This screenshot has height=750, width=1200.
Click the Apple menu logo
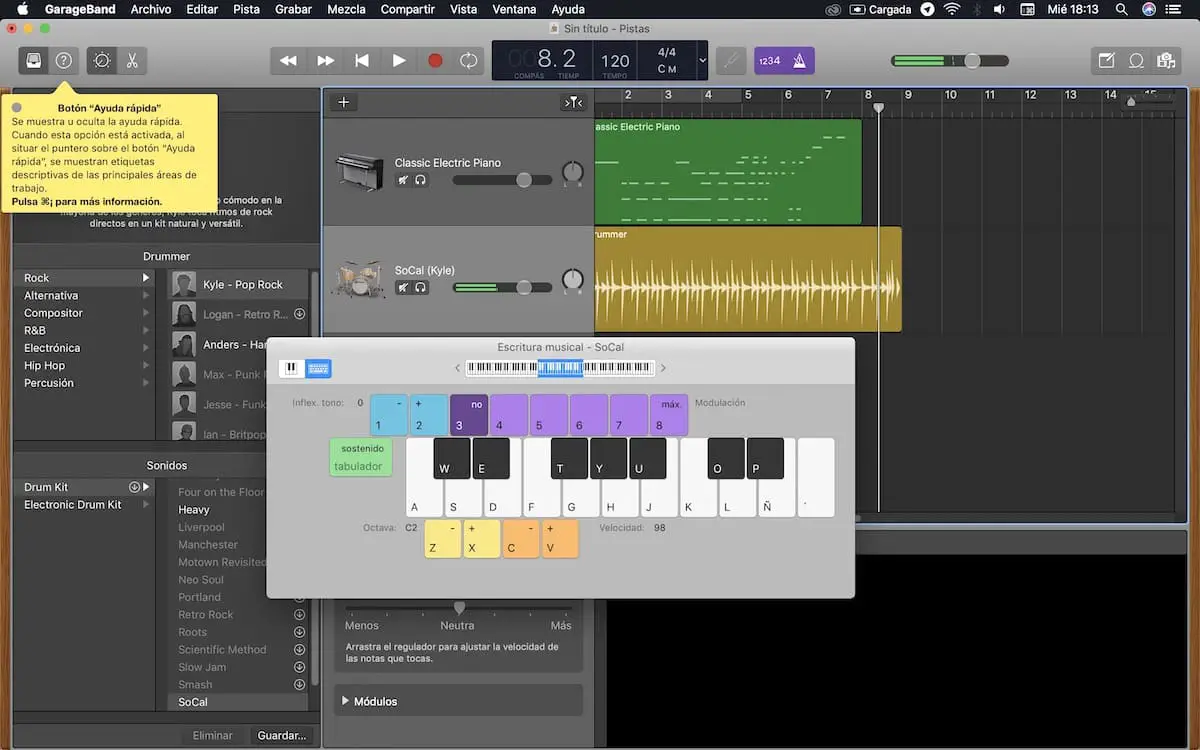tap(22, 10)
